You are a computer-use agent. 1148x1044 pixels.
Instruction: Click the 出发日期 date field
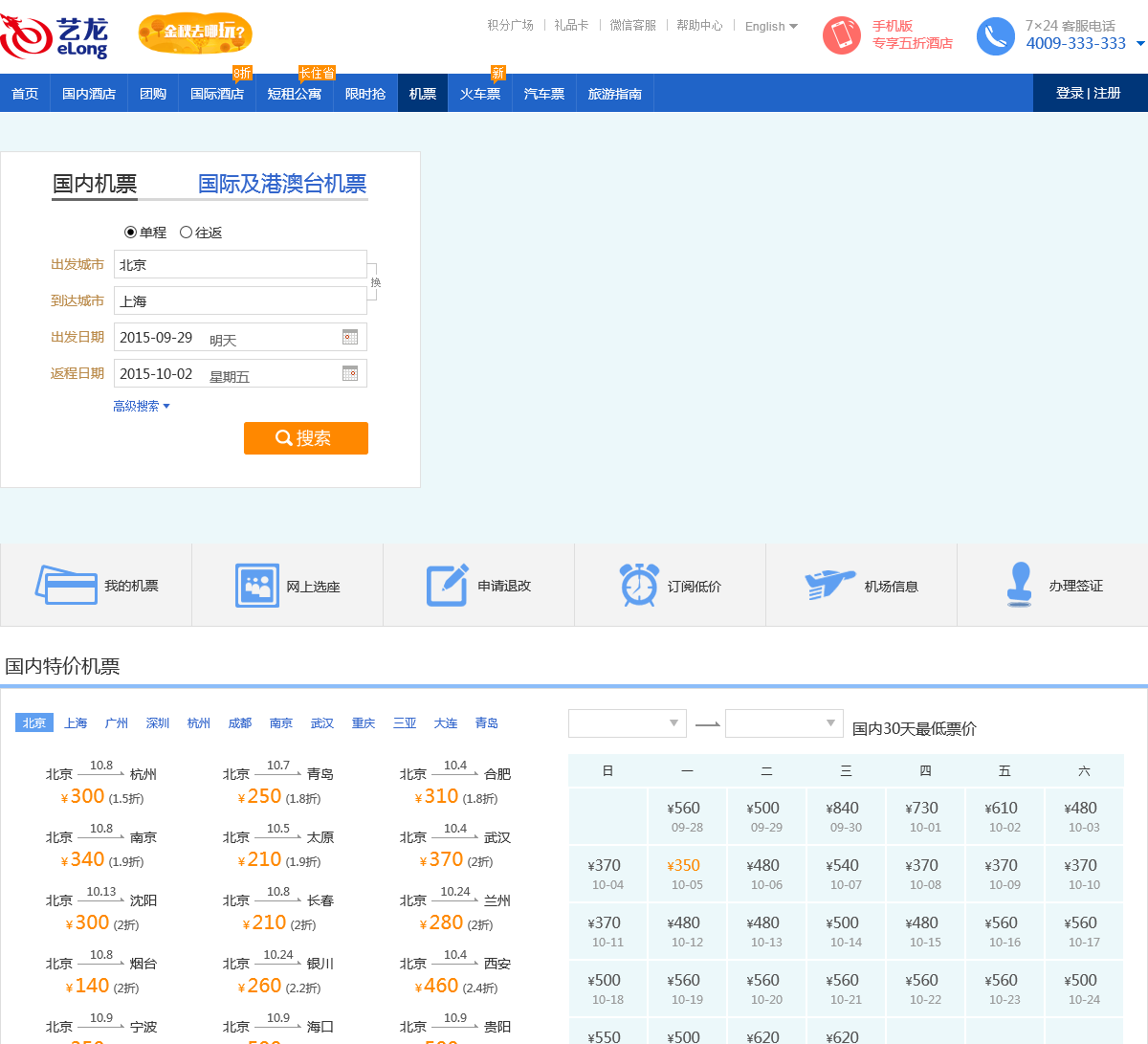coord(240,337)
